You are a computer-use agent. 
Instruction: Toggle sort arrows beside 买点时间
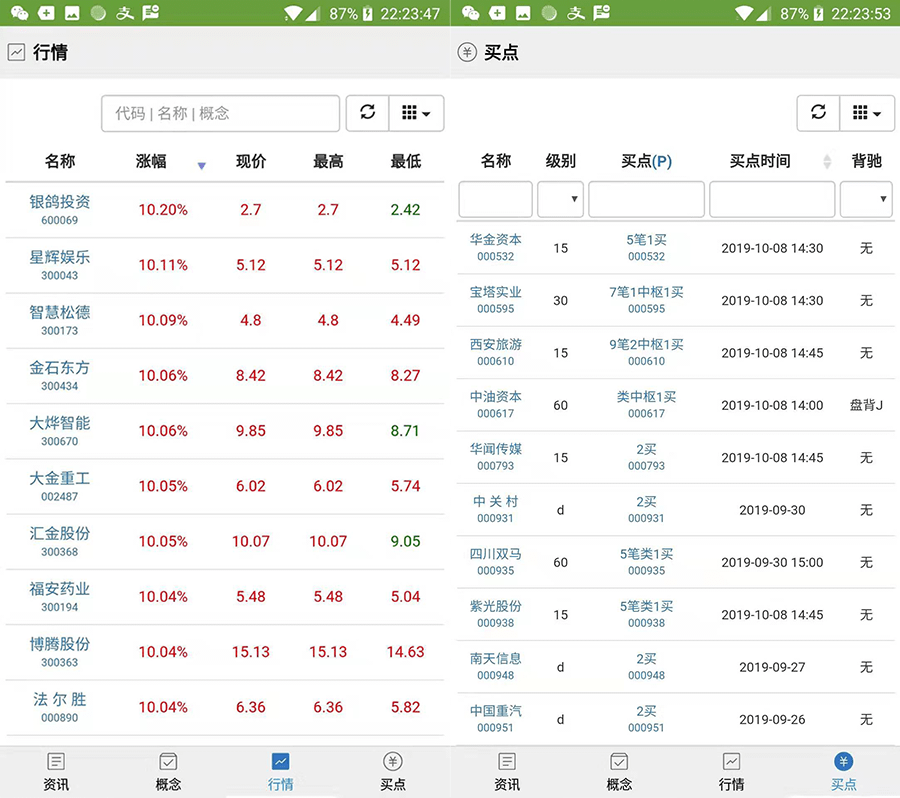click(827, 161)
